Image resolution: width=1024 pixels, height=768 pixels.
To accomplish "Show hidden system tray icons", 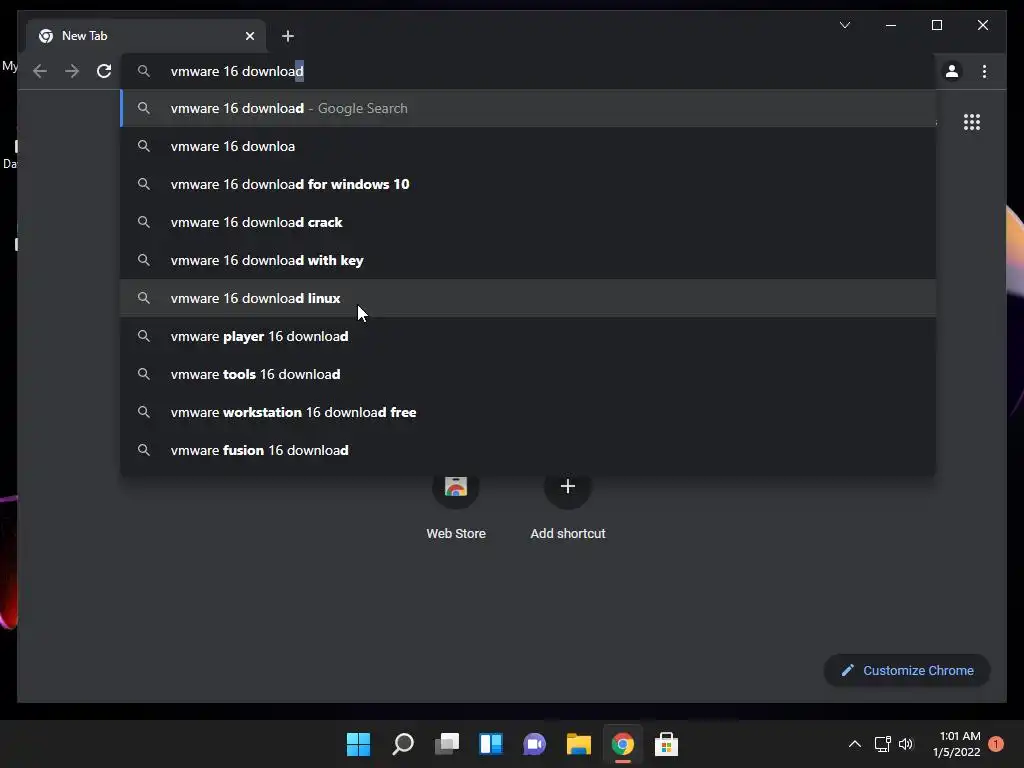I will 854,744.
